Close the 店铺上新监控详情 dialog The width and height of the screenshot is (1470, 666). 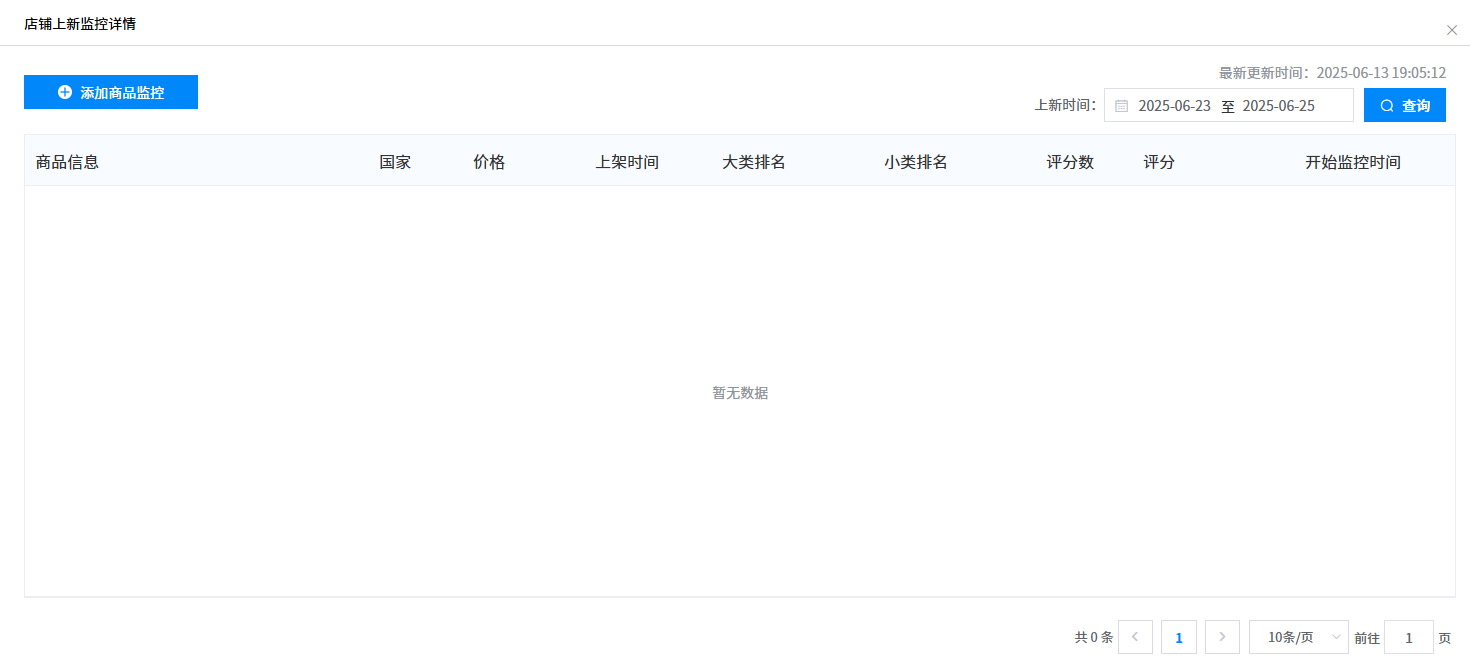(1451, 30)
